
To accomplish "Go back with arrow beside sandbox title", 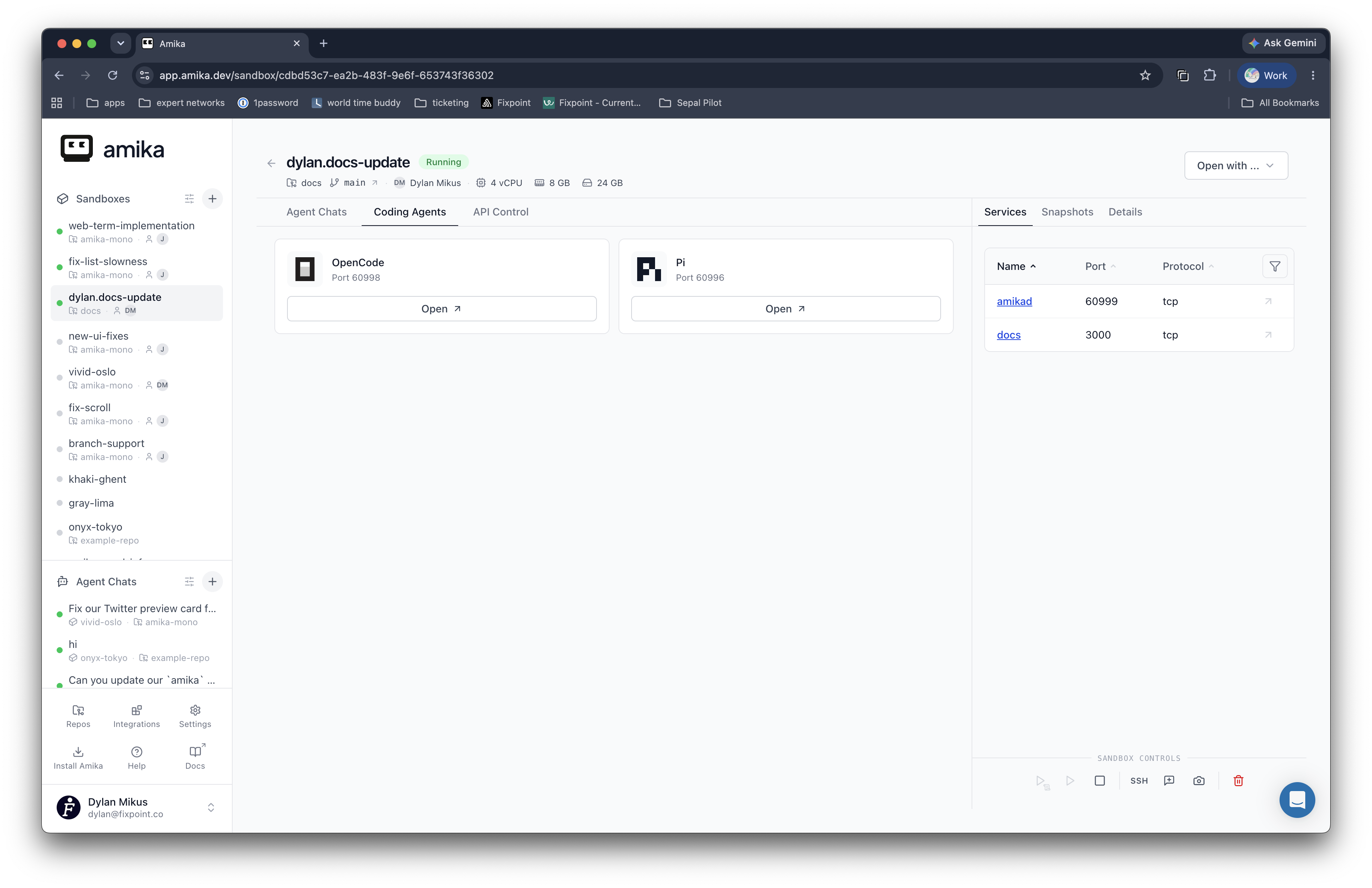I will click(271, 164).
